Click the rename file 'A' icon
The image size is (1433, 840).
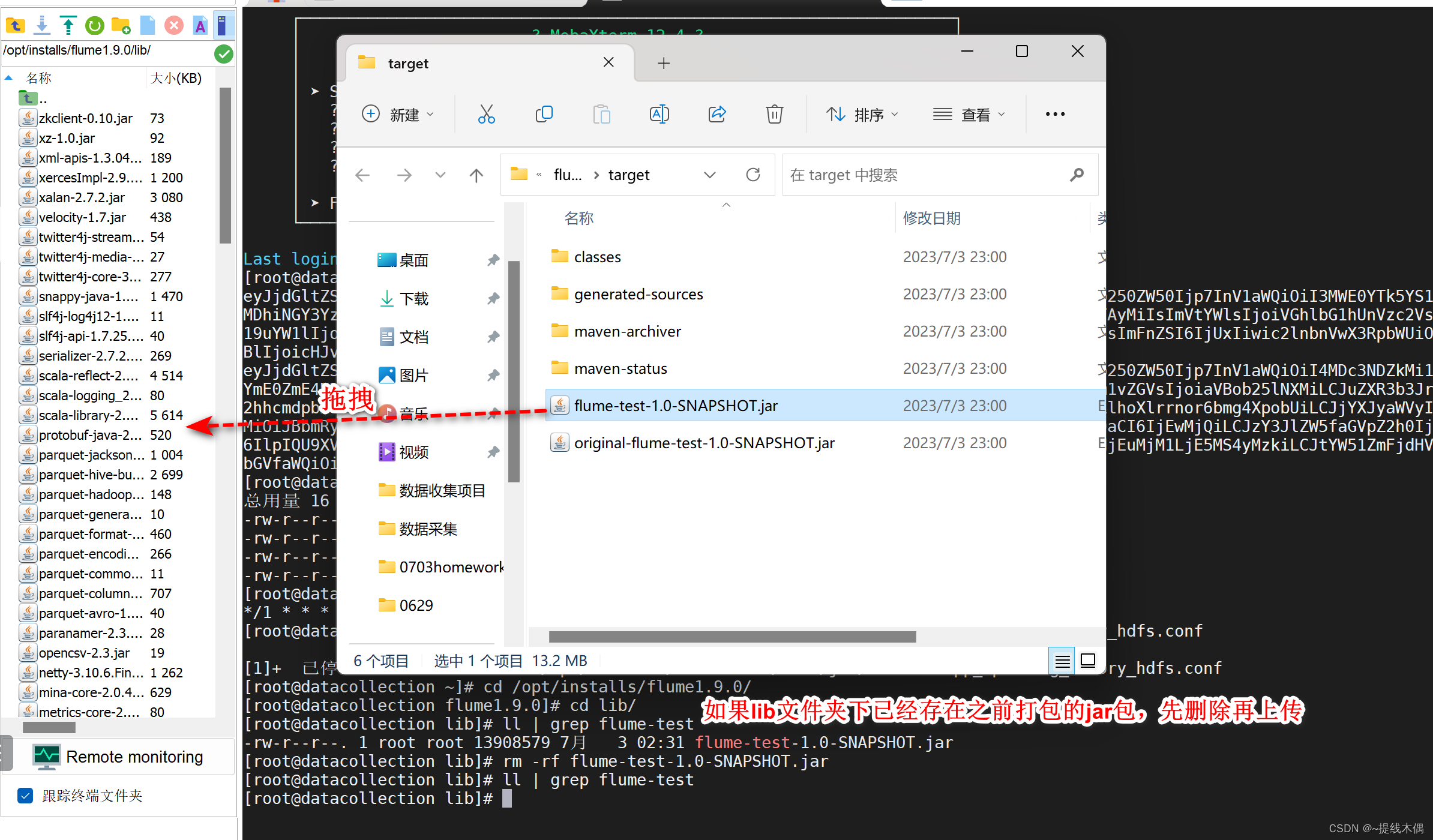pyautogui.click(x=200, y=25)
